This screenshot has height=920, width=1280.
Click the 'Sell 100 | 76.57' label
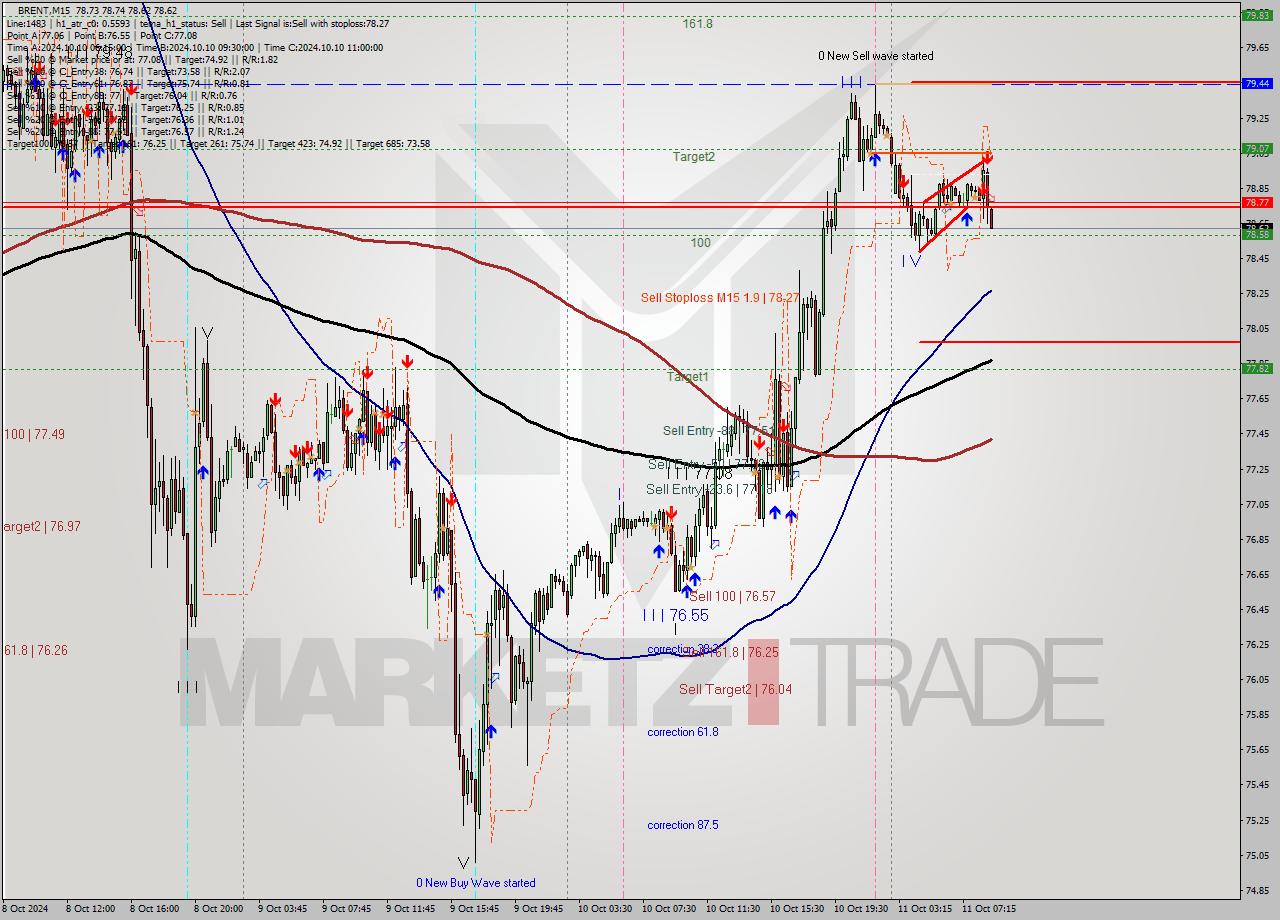tap(732, 596)
